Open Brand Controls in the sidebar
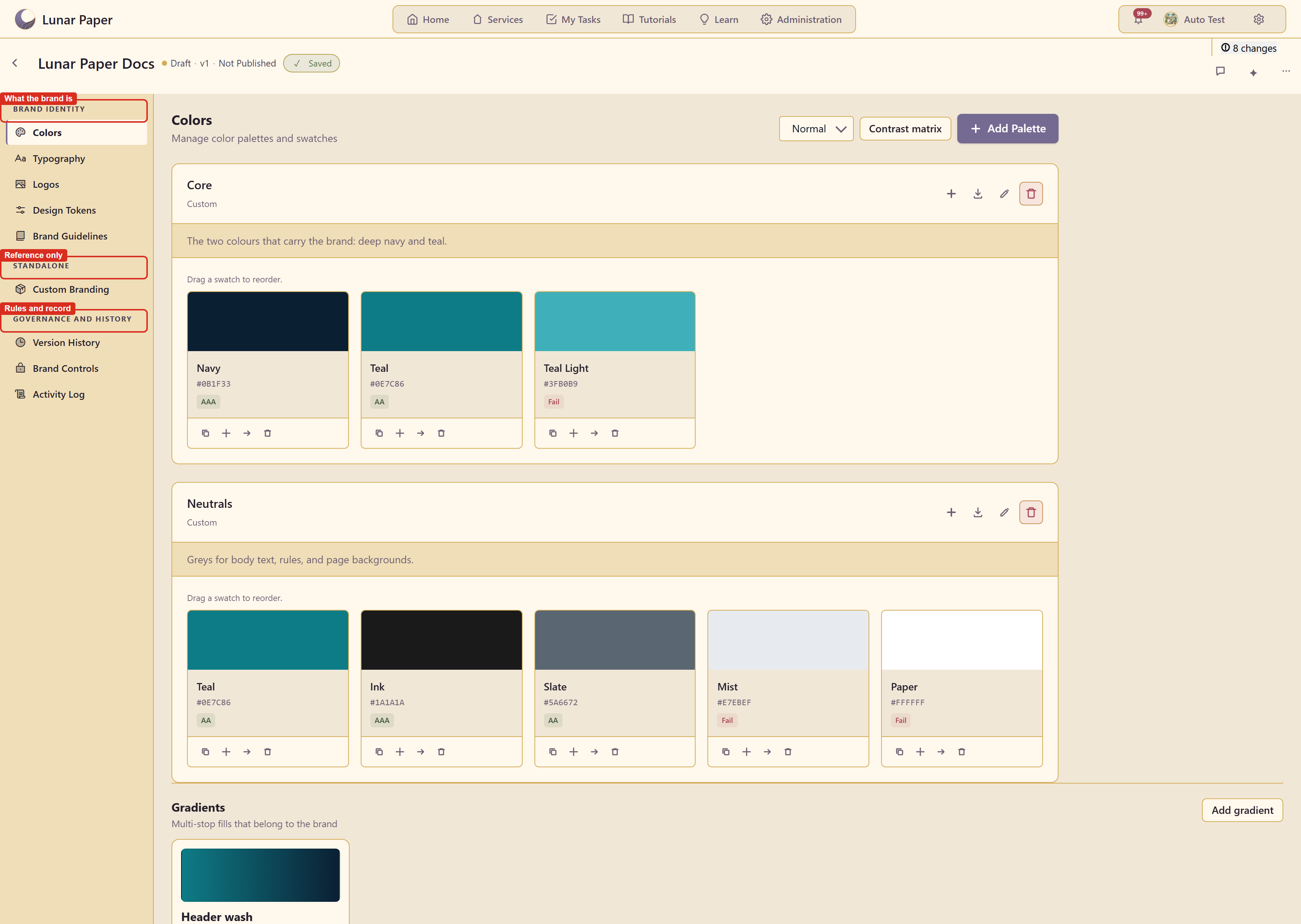This screenshot has width=1301, height=924. coord(76,369)
